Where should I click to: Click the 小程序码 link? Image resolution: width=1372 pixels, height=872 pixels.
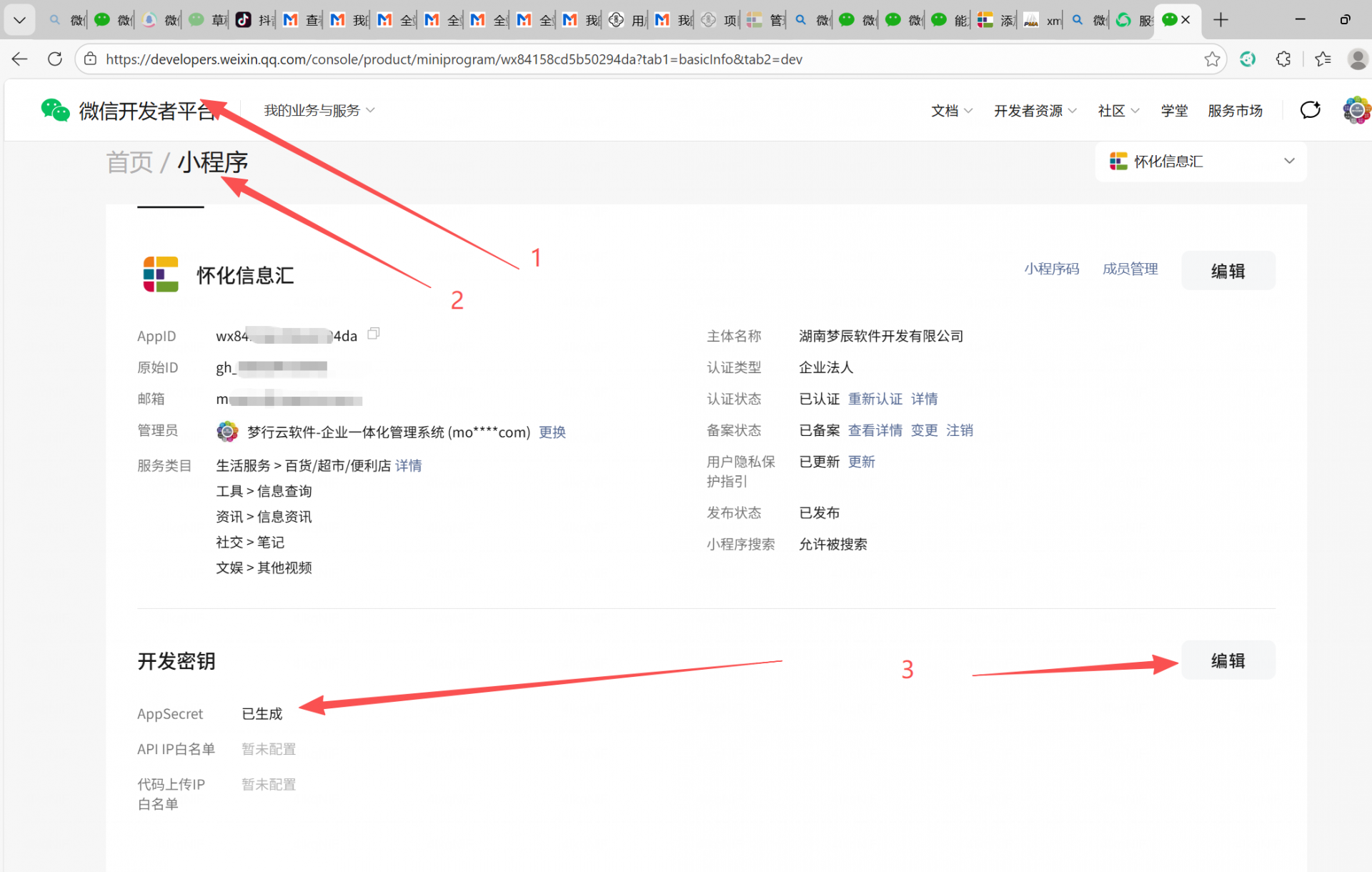1051,269
